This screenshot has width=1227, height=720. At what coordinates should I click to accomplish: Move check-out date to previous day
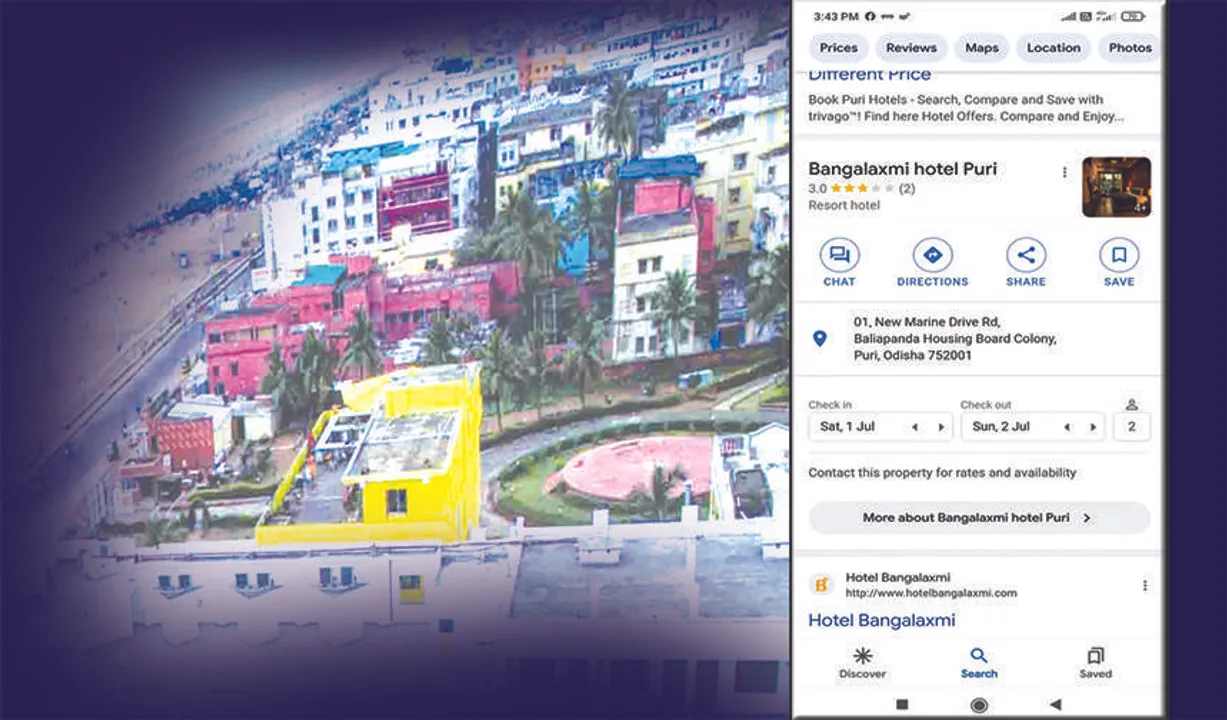[x=1067, y=427]
